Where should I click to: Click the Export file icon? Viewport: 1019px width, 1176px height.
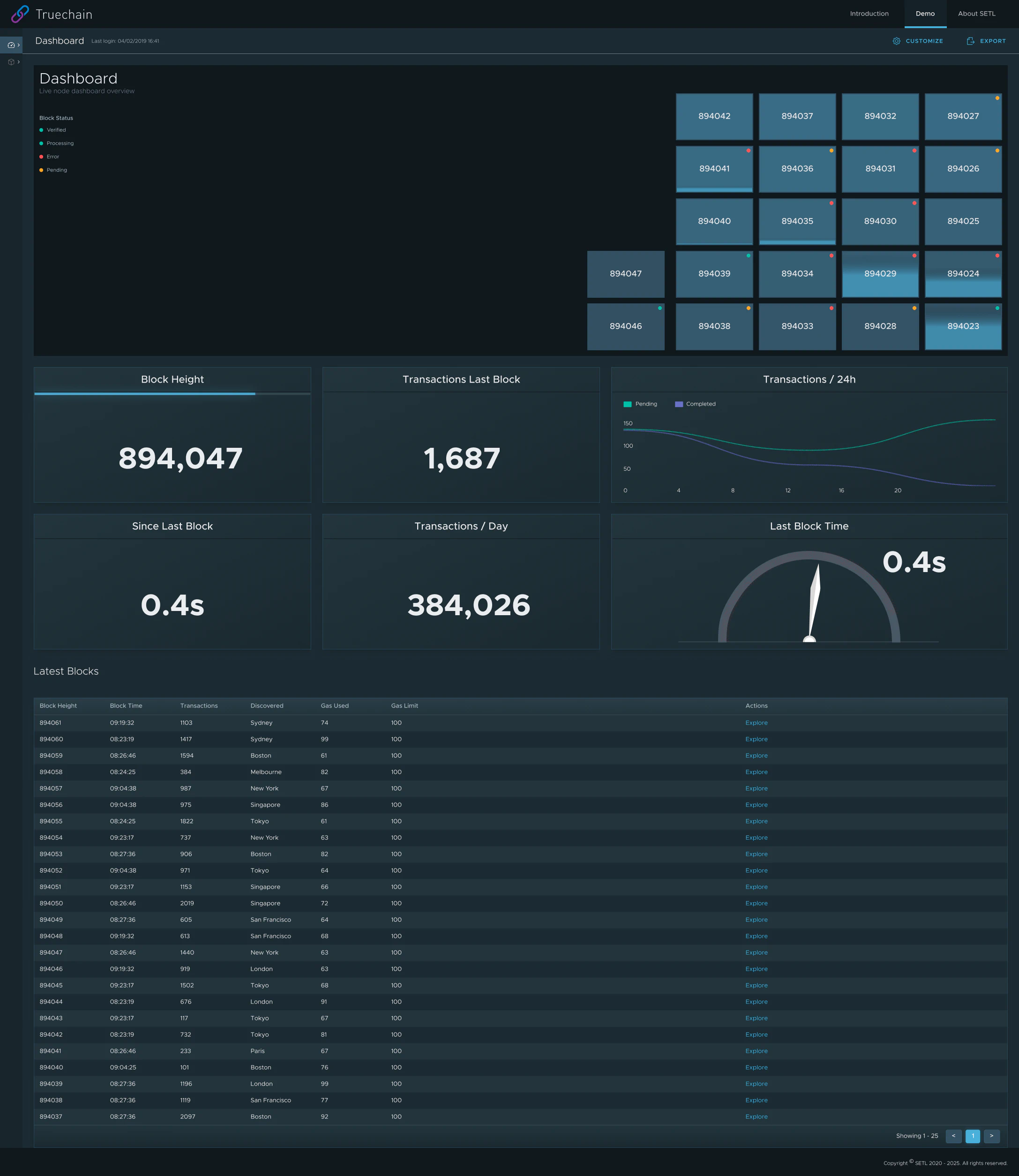pyautogui.click(x=970, y=41)
